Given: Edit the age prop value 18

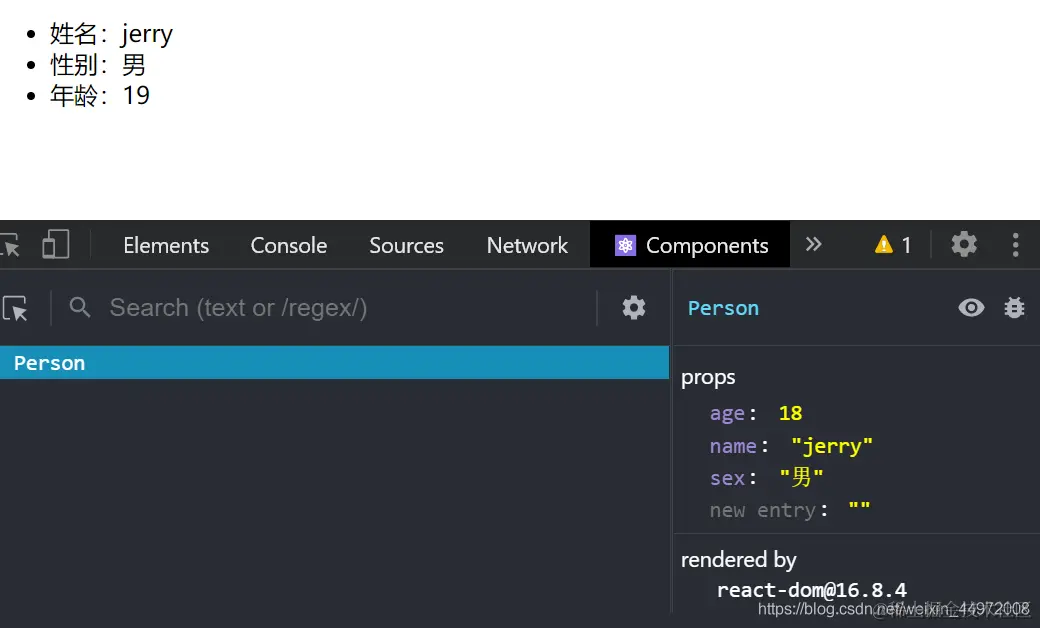Looking at the screenshot, I should [790, 413].
